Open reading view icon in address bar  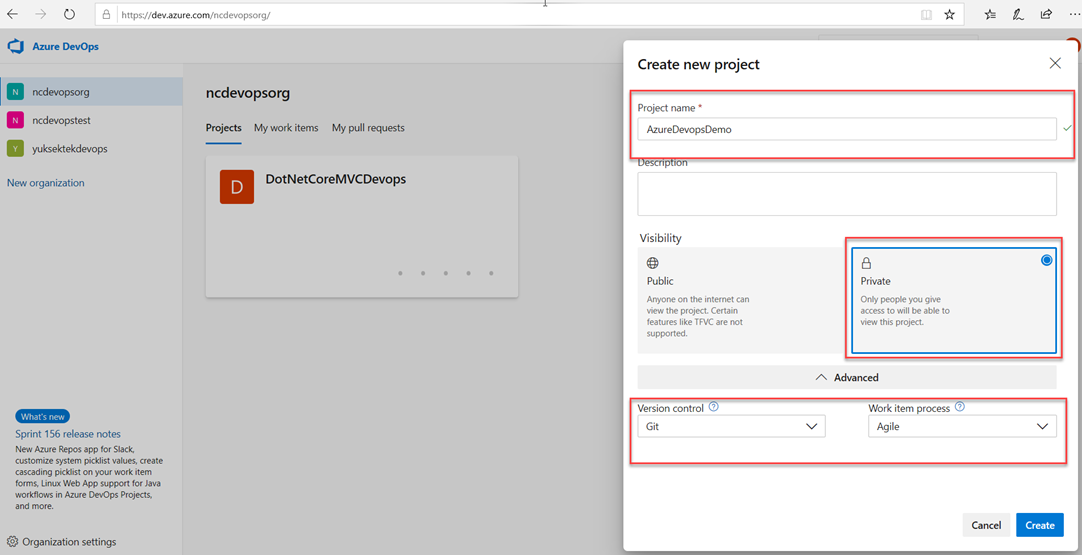[926, 14]
